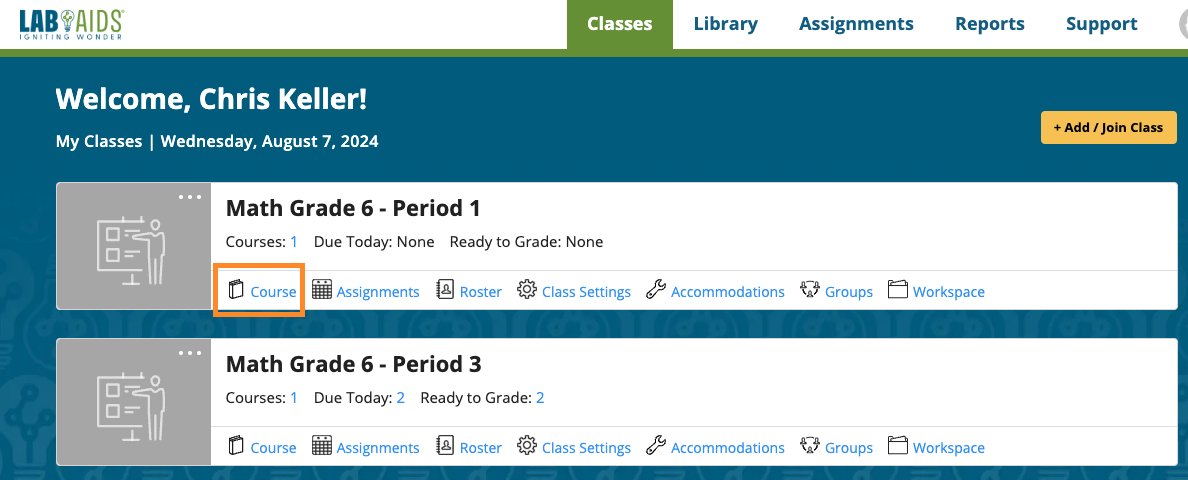1188x480 pixels.
Task: Click the Class Settings gear icon for Period 1
Action: tap(527, 290)
